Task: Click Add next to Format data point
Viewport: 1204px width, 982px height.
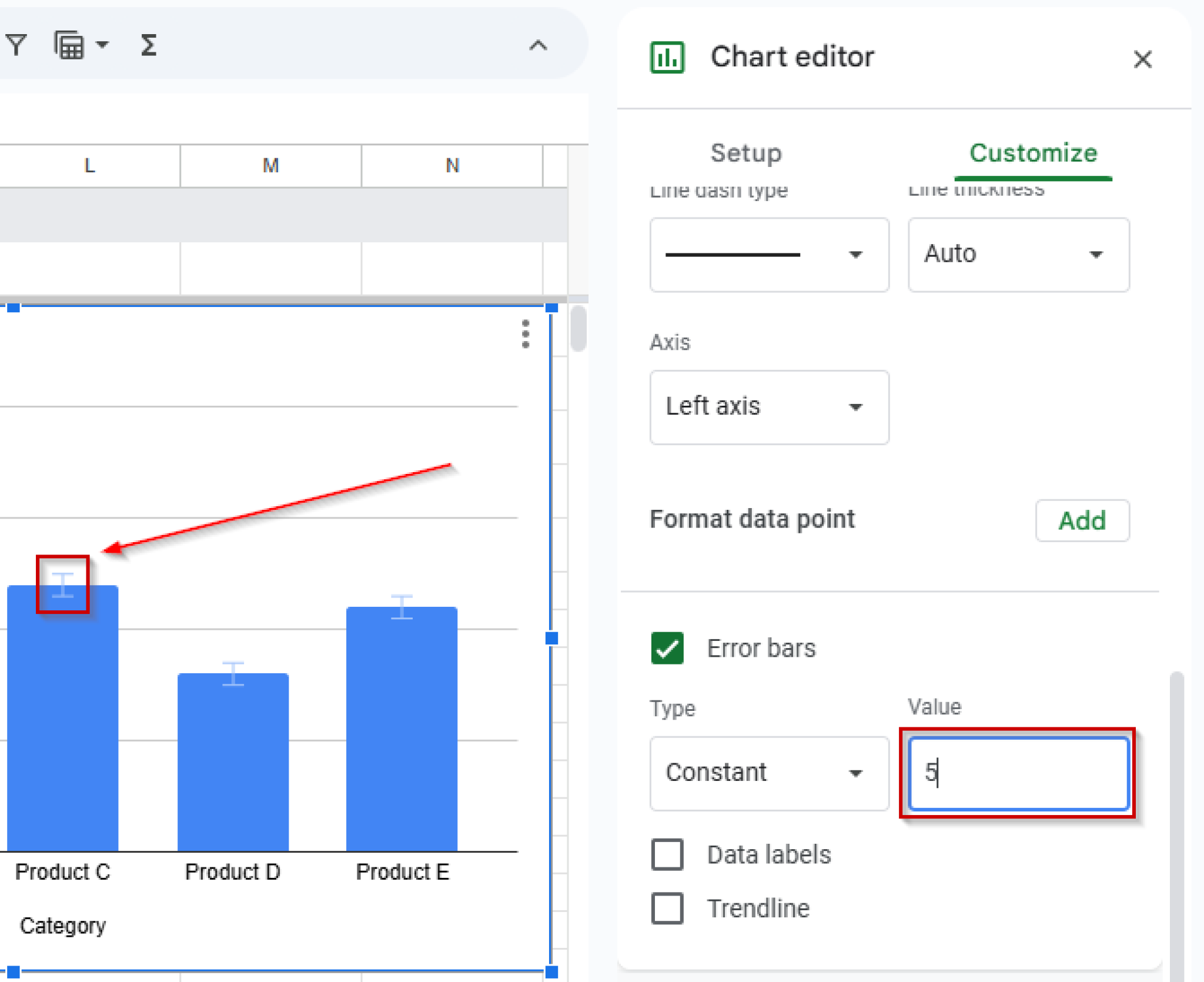Action: (1082, 520)
